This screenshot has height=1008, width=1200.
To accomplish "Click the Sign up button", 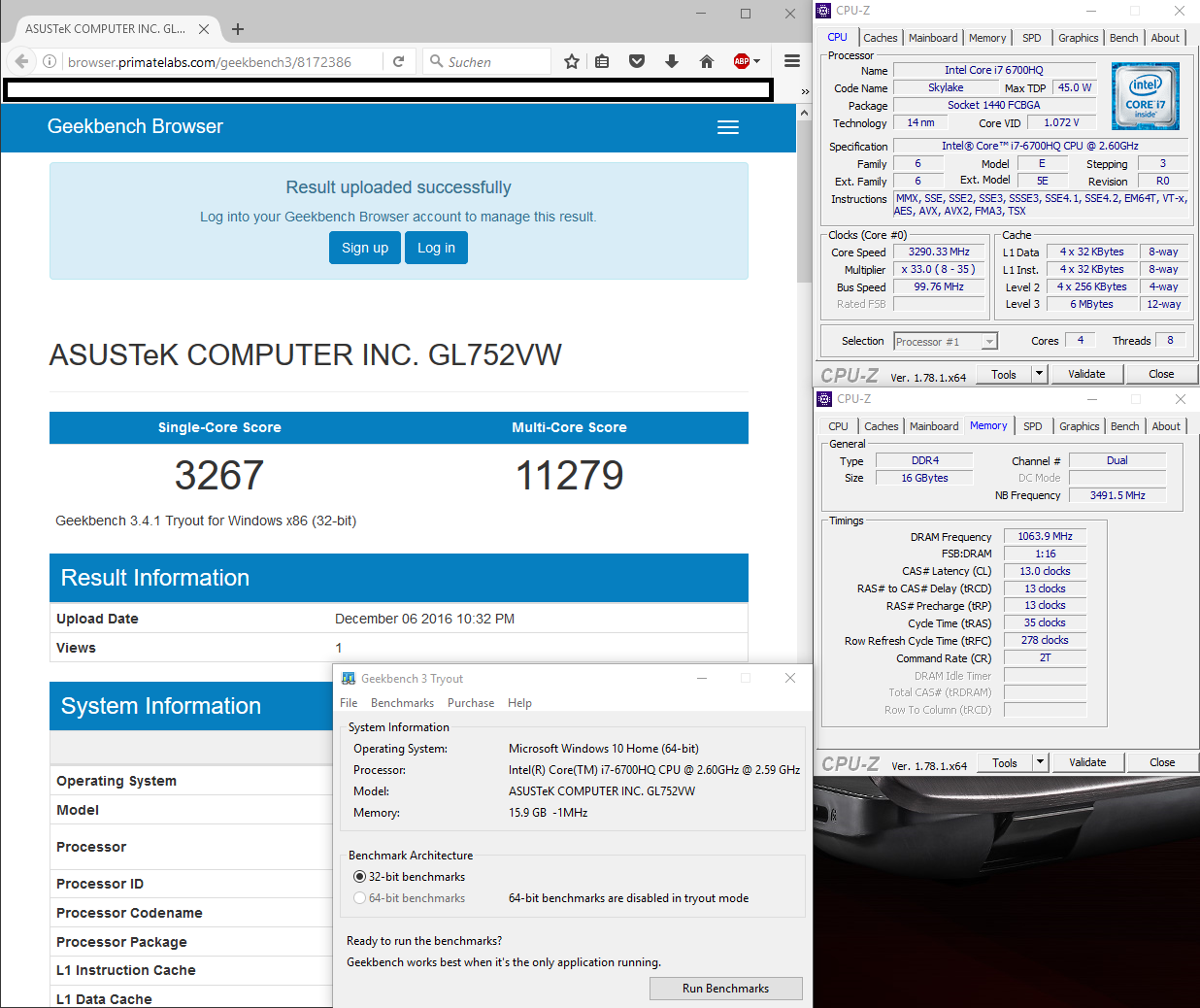I will (365, 248).
